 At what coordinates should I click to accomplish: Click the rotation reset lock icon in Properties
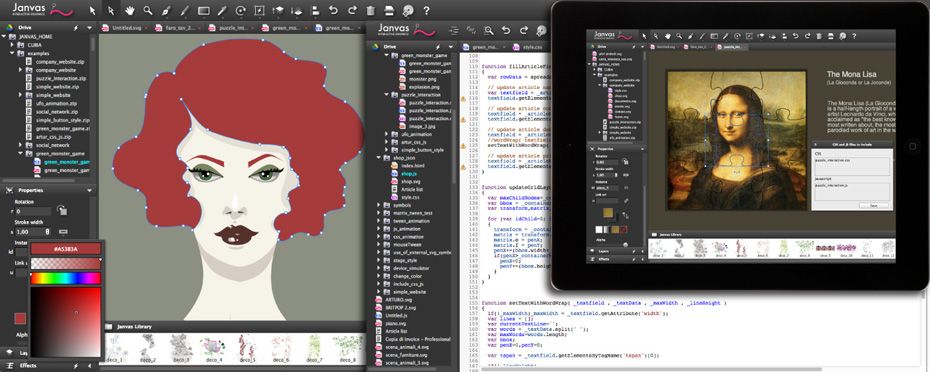pyautogui.click(x=62, y=211)
